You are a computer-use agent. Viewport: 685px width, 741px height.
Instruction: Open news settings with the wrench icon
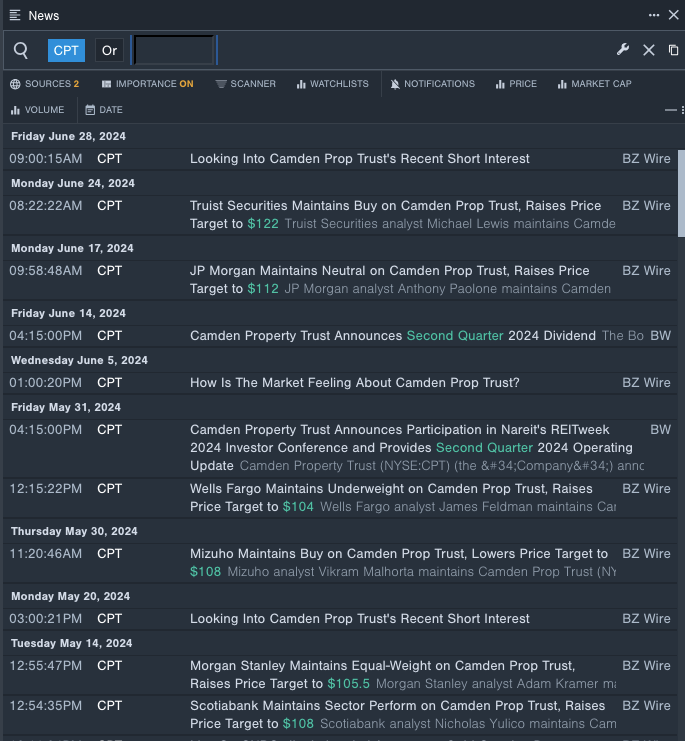622,50
